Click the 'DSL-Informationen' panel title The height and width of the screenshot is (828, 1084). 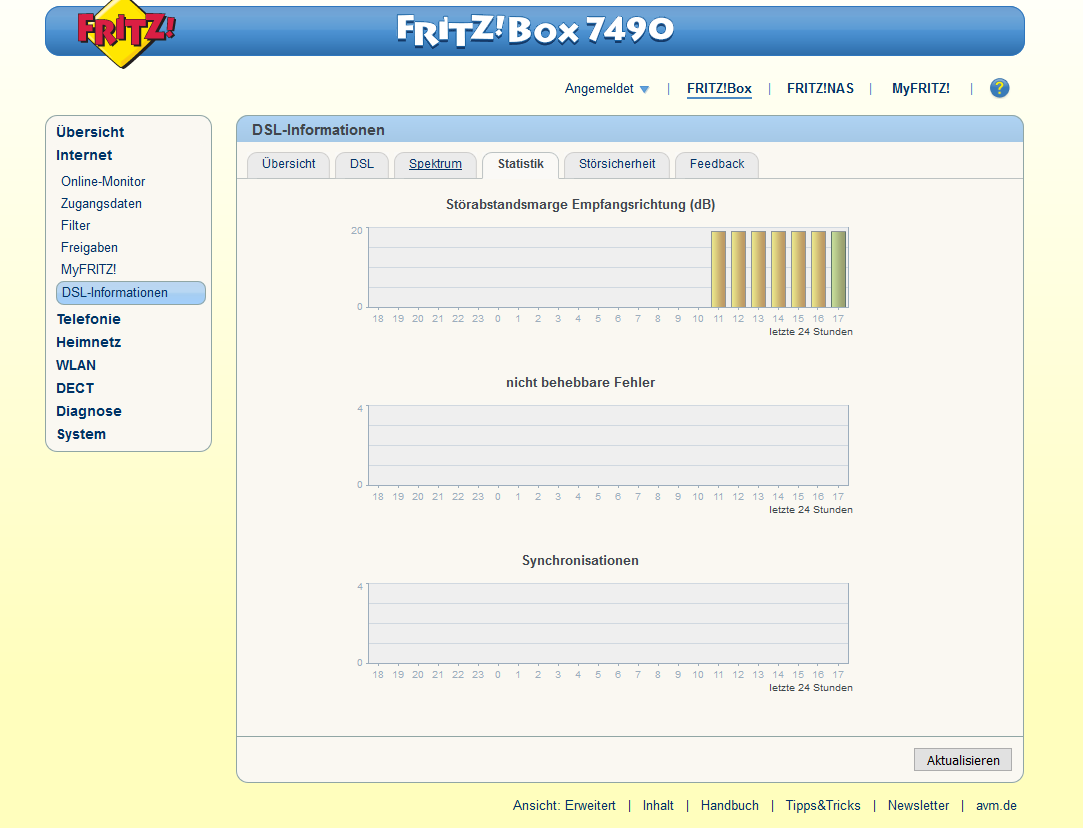tap(318, 130)
